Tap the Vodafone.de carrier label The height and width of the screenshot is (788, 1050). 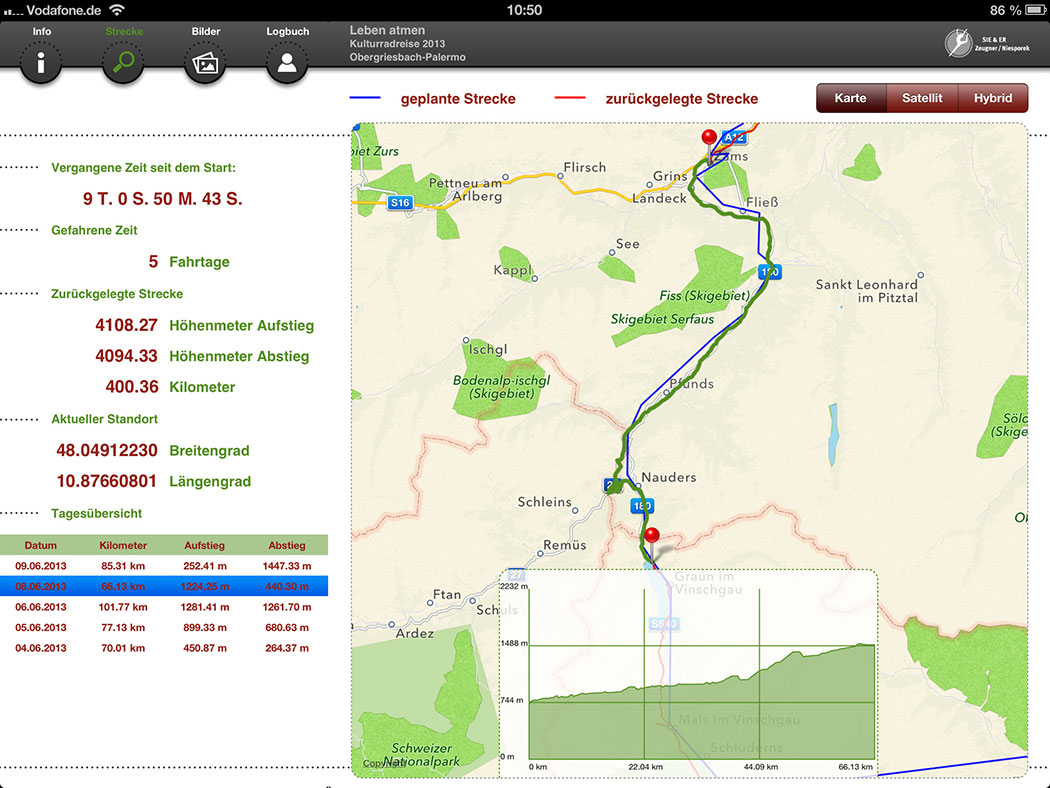(64, 10)
